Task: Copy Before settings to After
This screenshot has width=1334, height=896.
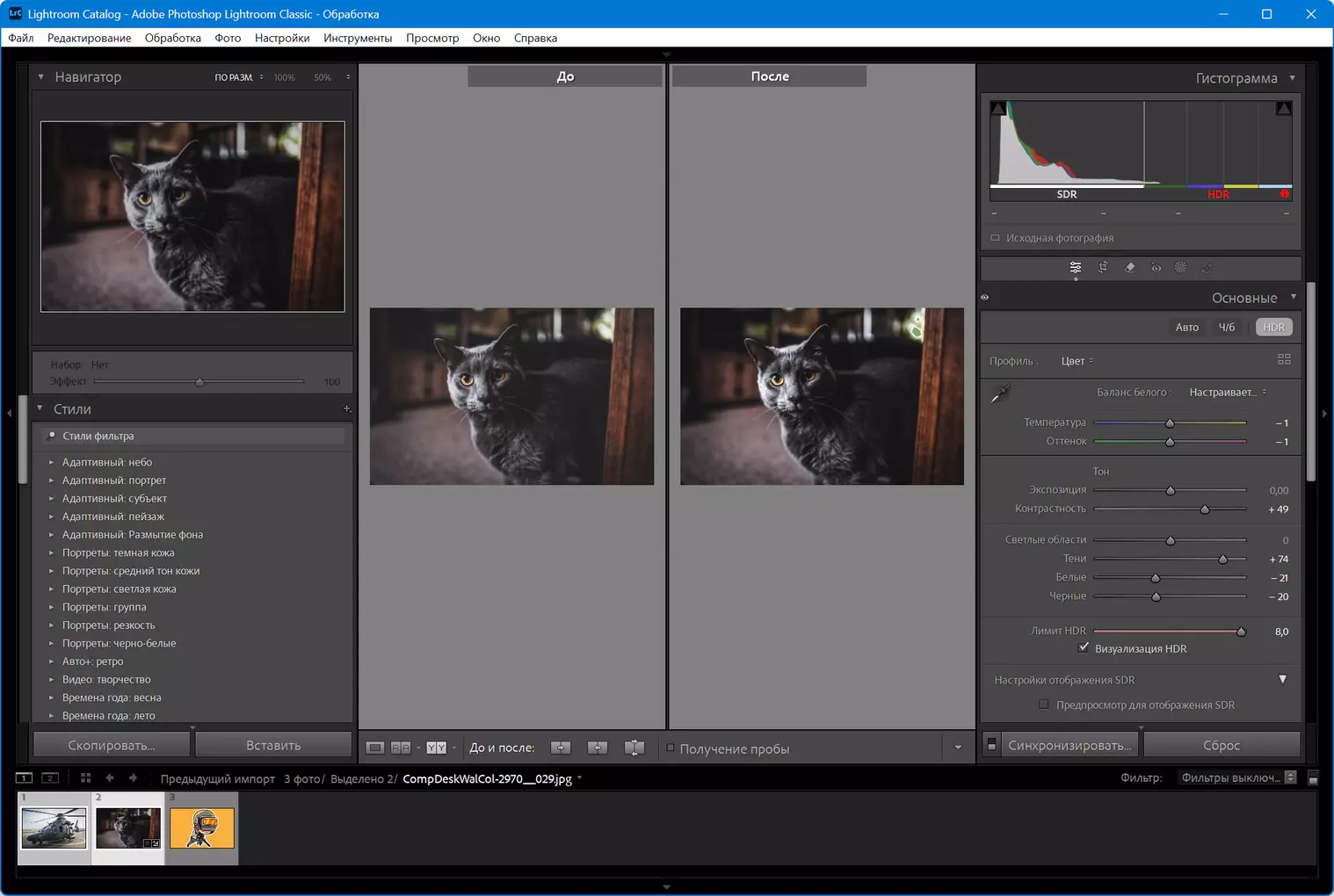Action: tap(561, 748)
